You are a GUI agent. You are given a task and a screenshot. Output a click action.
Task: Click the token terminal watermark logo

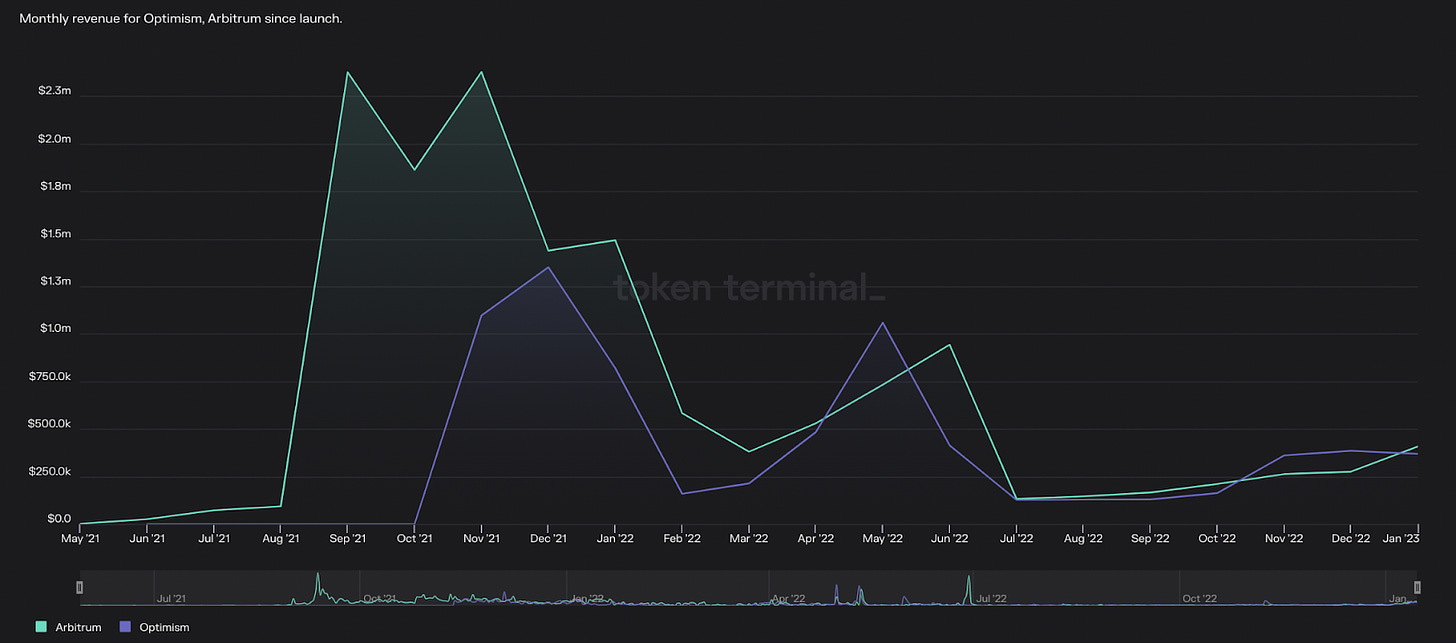click(x=748, y=289)
